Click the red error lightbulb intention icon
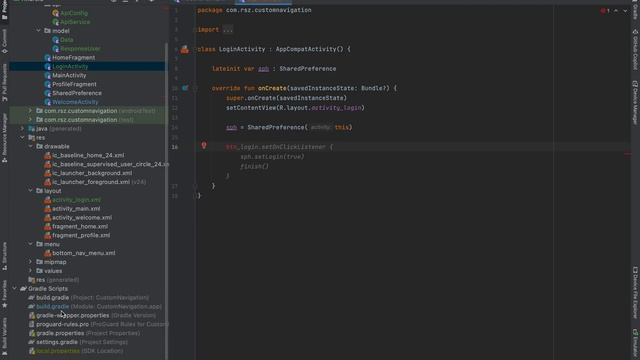Screen dimensions: 640x360 [x=204, y=145]
